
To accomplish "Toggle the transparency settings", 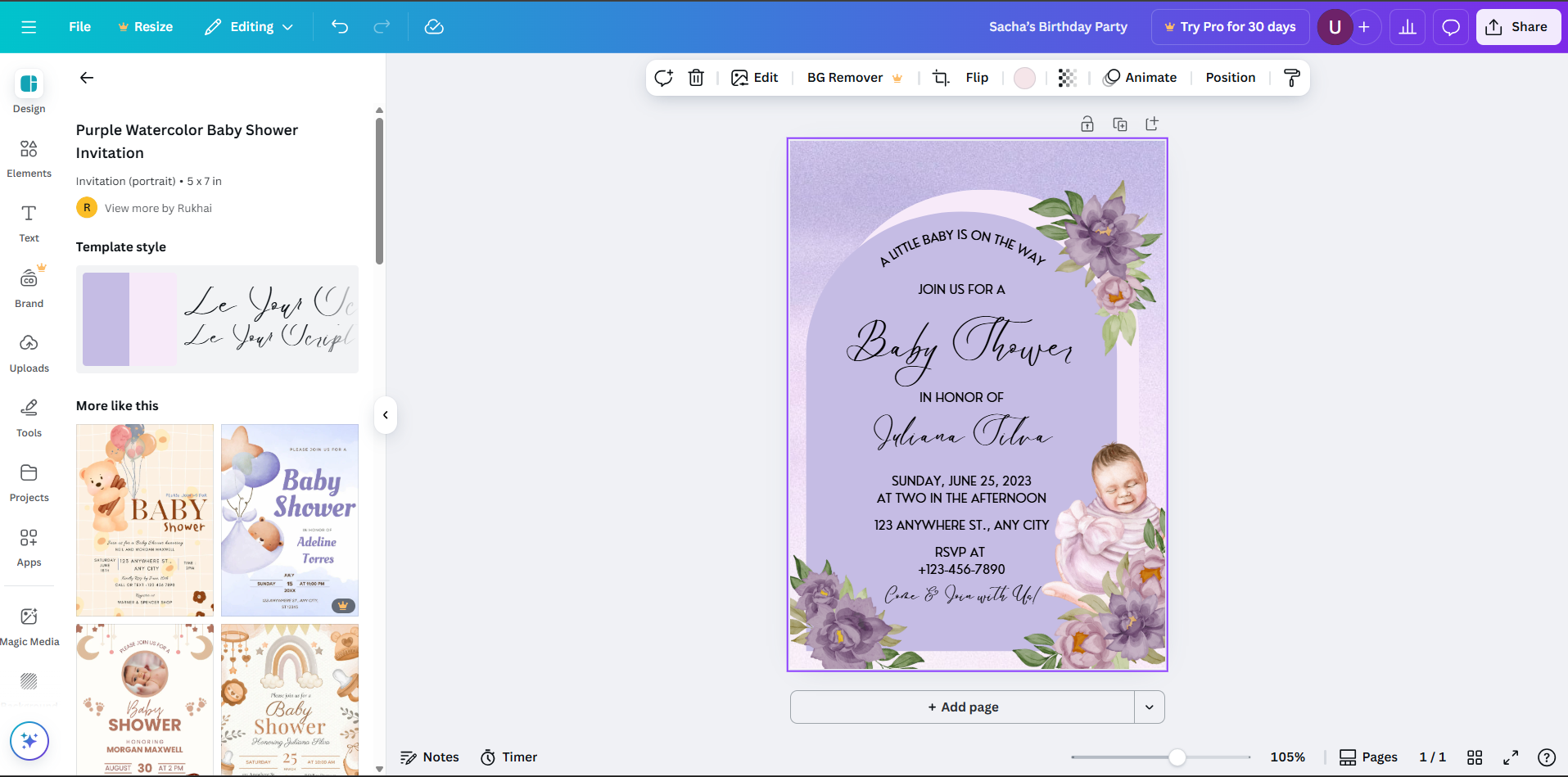I will pos(1065,77).
